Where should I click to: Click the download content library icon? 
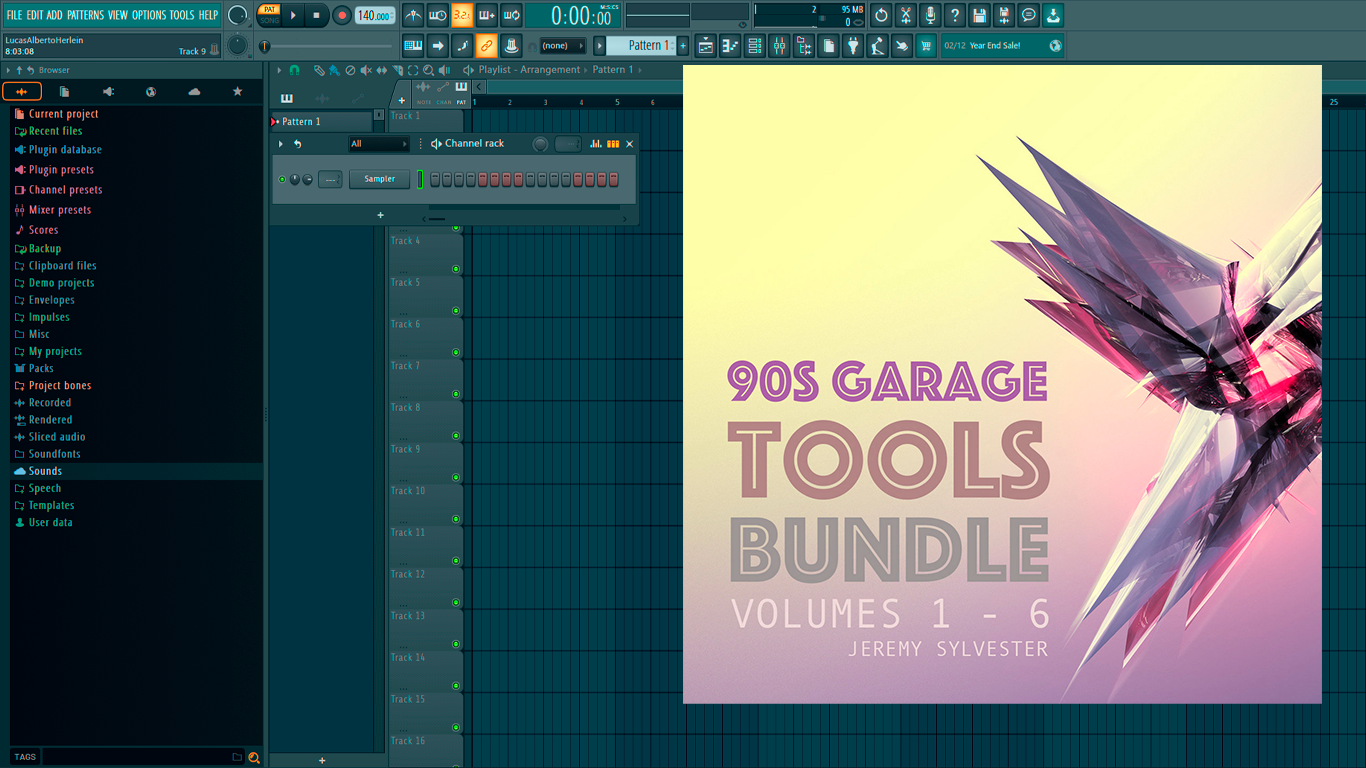(1053, 15)
